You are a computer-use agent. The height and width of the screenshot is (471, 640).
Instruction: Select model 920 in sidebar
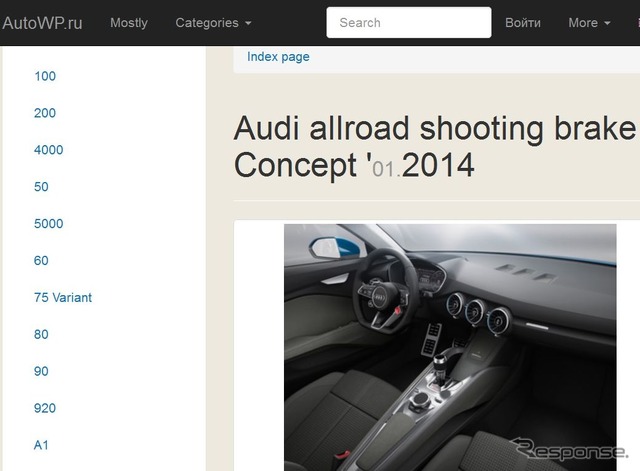[45, 408]
